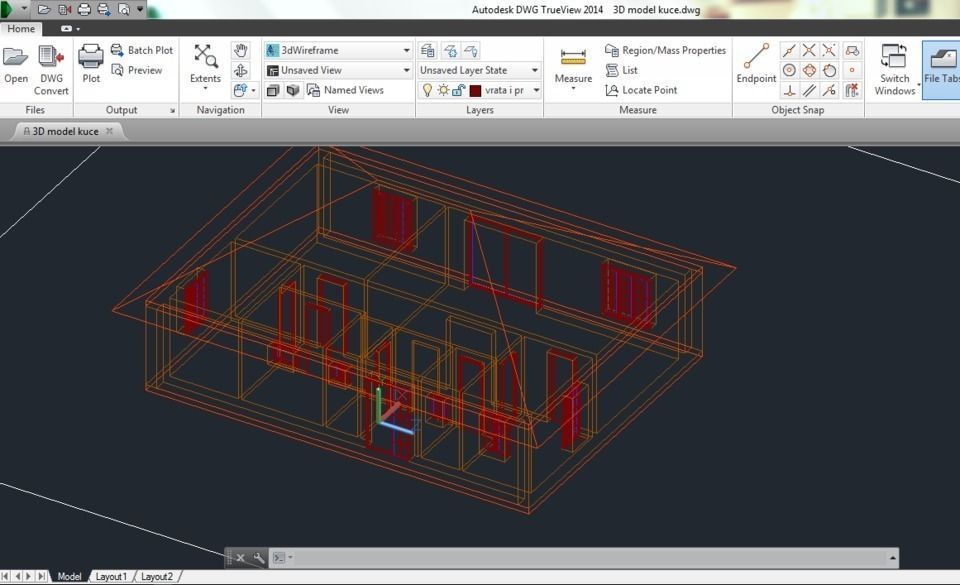Open the Unsaved Layer State dropdown
The width and height of the screenshot is (960, 585).
[479, 70]
